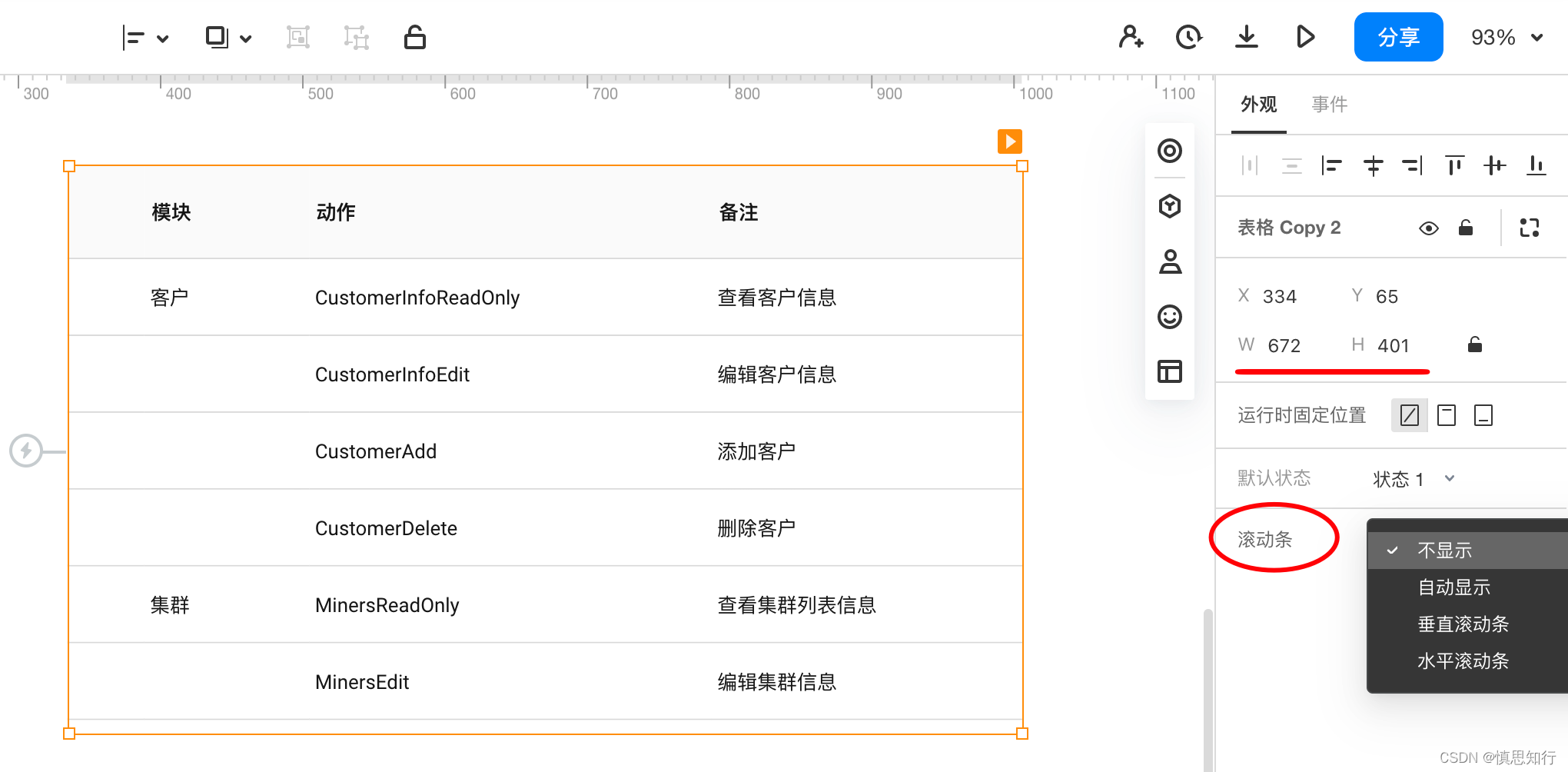The width and height of the screenshot is (1568, 772).
Task: Select 水平滚动条 option
Action: pos(1467,661)
